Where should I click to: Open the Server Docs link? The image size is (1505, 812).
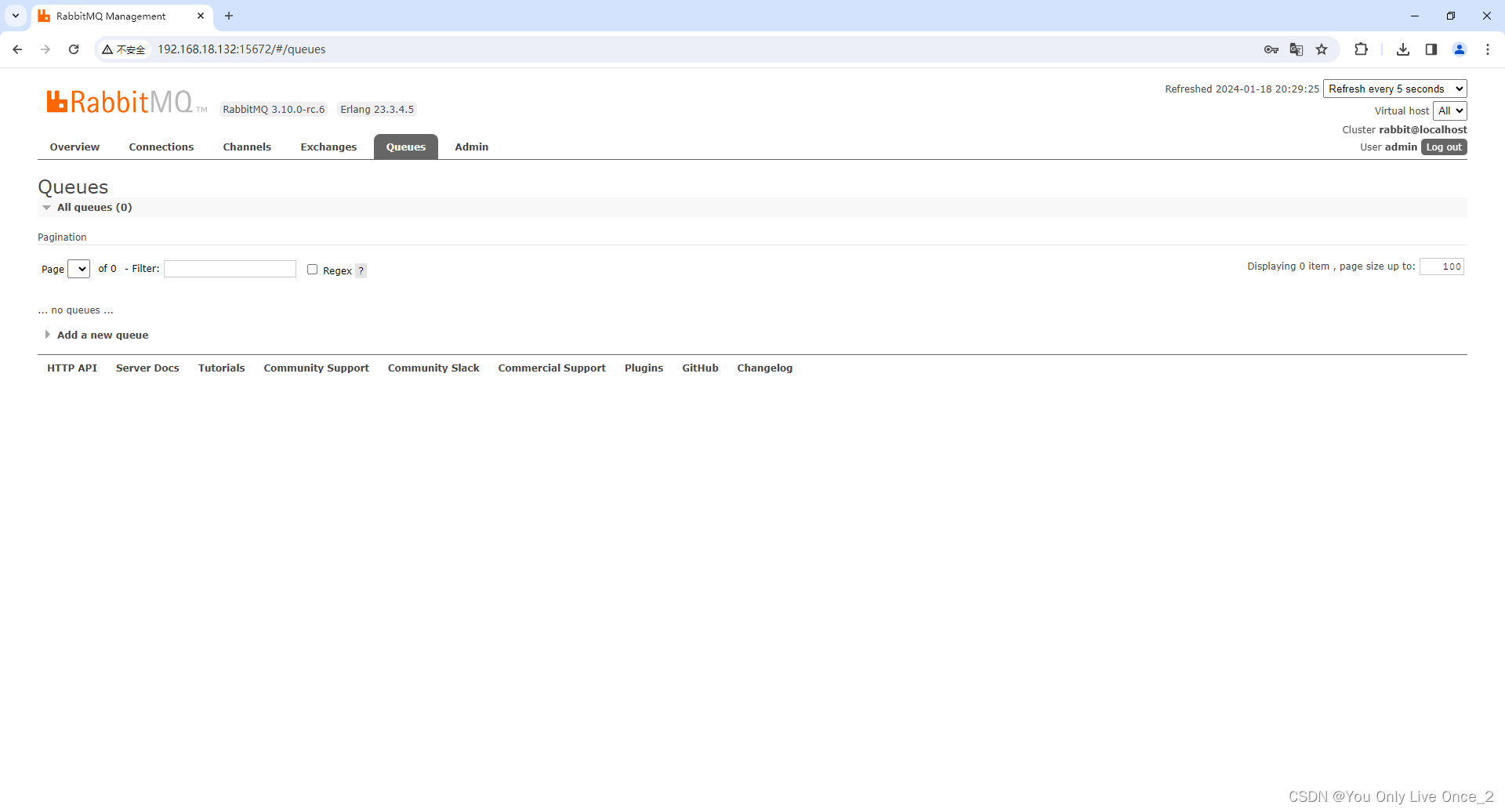147,368
